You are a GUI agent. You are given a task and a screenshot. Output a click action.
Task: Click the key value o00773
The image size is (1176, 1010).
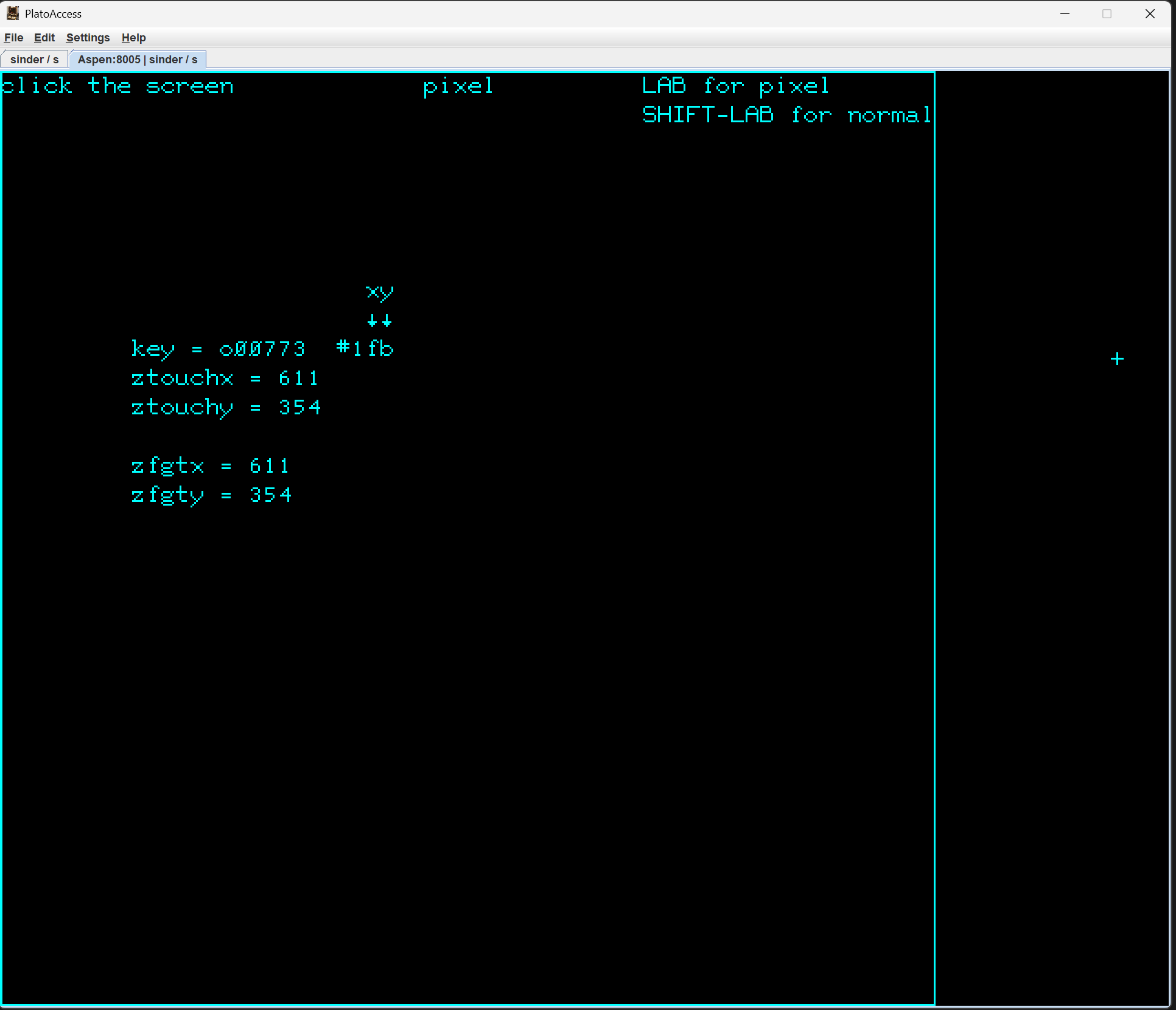click(x=262, y=349)
